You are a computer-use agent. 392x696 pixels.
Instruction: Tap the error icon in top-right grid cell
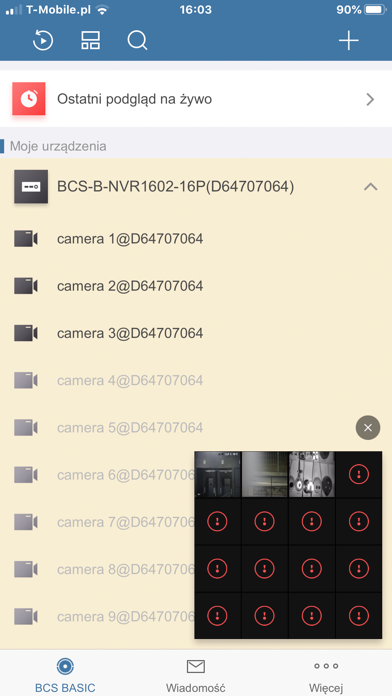[359, 475]
